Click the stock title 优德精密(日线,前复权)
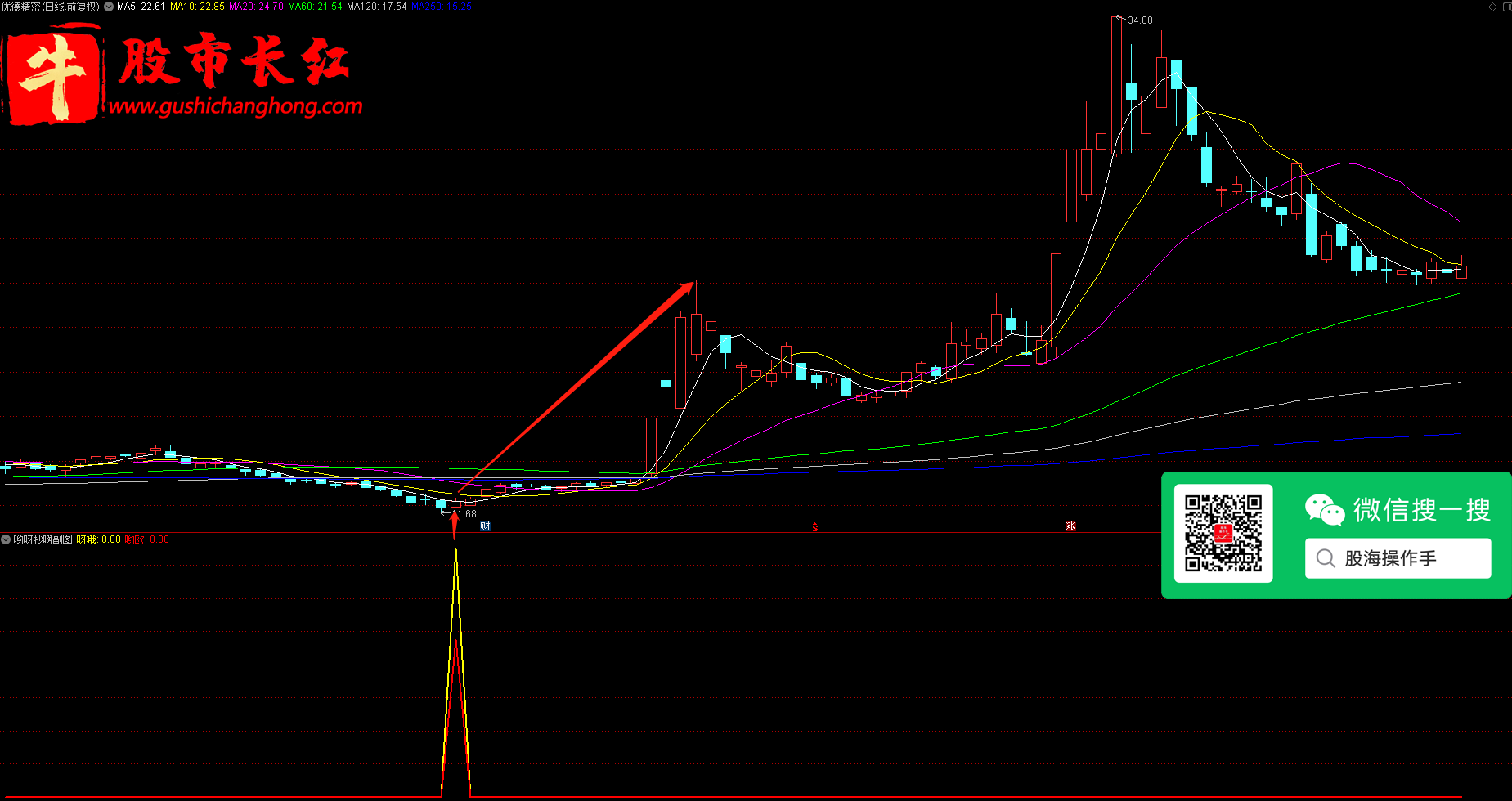Viewport: 1512px width, 801px height. click(x=50, y=7)
